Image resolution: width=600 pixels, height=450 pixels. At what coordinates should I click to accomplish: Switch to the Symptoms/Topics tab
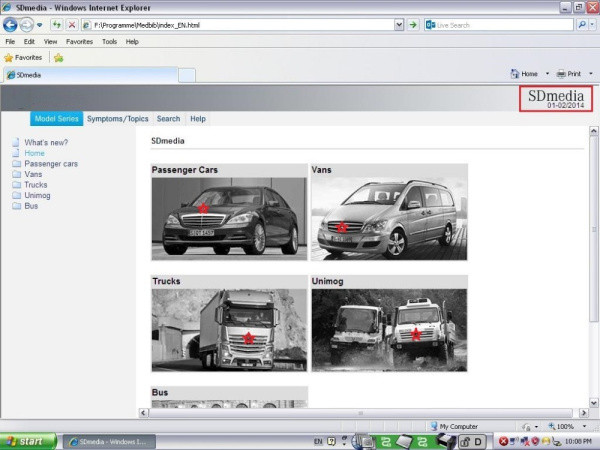(117, 119)
